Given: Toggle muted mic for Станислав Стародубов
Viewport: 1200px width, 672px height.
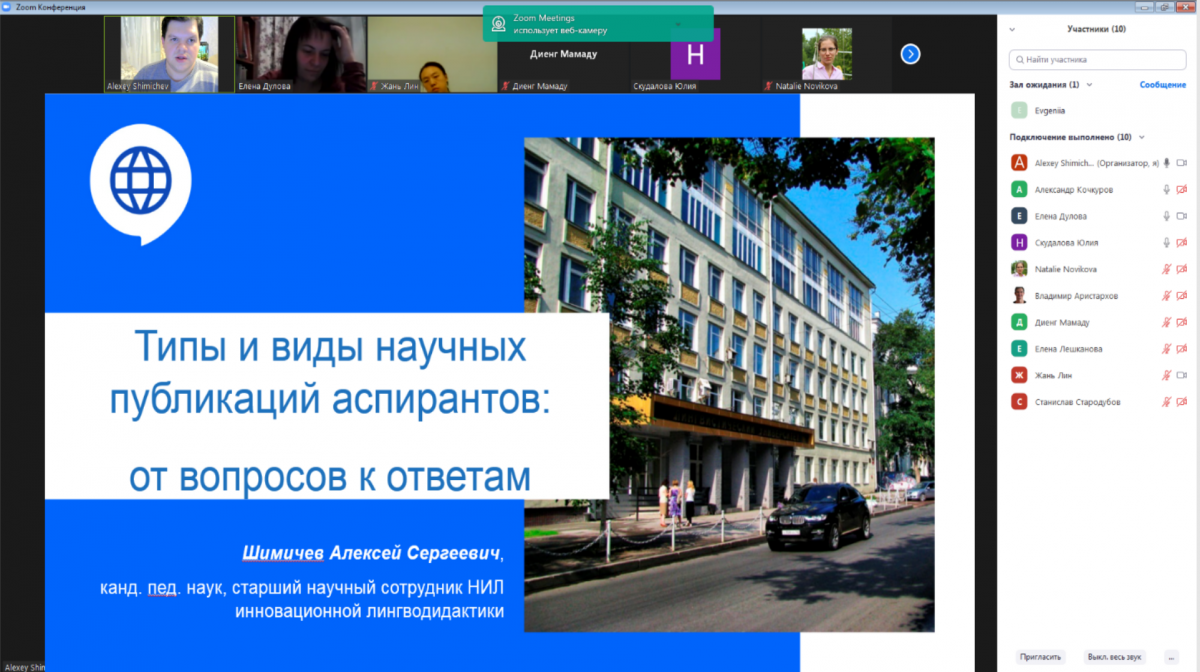Looking at the screenshot, I should pos(1166,402).
